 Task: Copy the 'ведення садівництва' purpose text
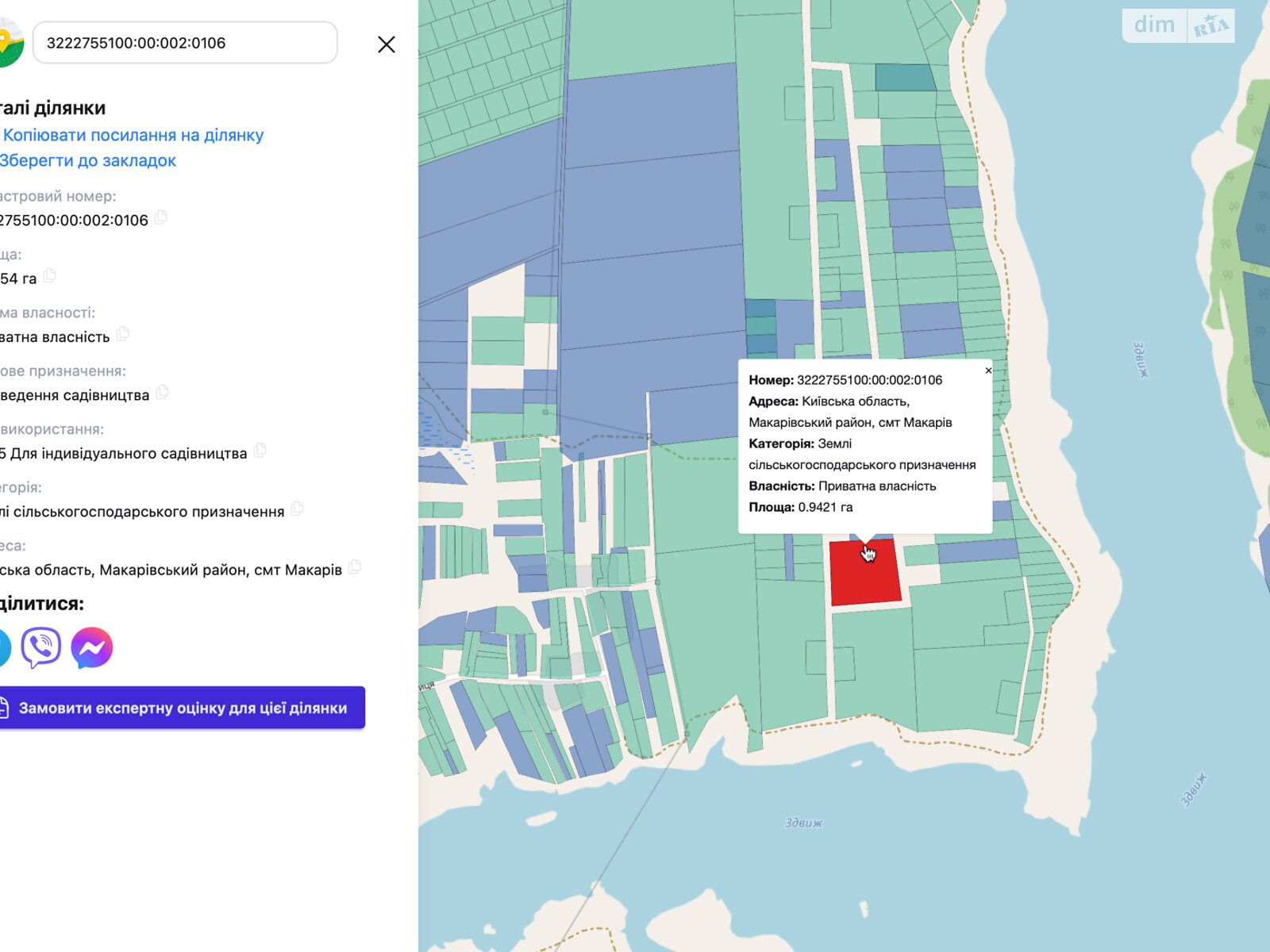[163, 392]
